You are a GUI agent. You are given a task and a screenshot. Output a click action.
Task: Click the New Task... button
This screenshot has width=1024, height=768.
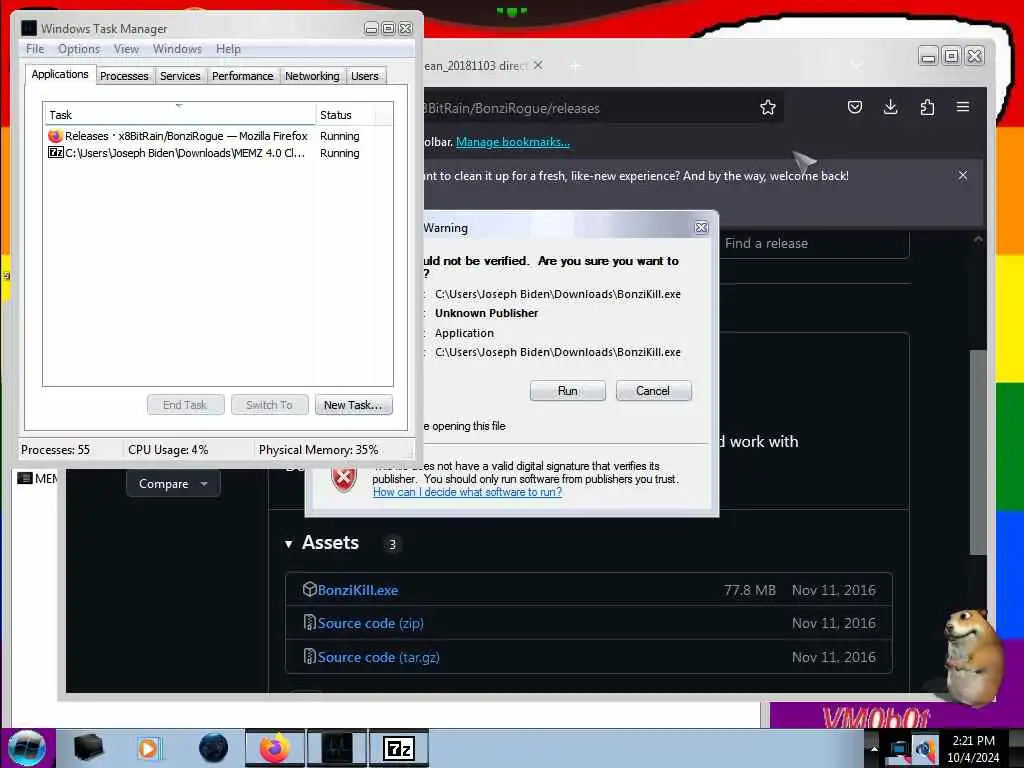[353, 405]
